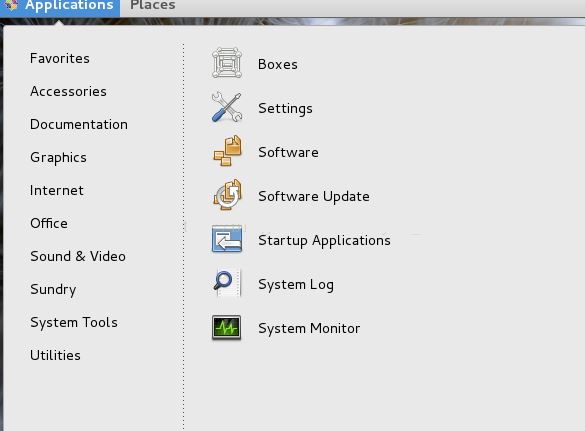
Task: Launch System Monitor graph icon
Action: click(x=226, y=327)
